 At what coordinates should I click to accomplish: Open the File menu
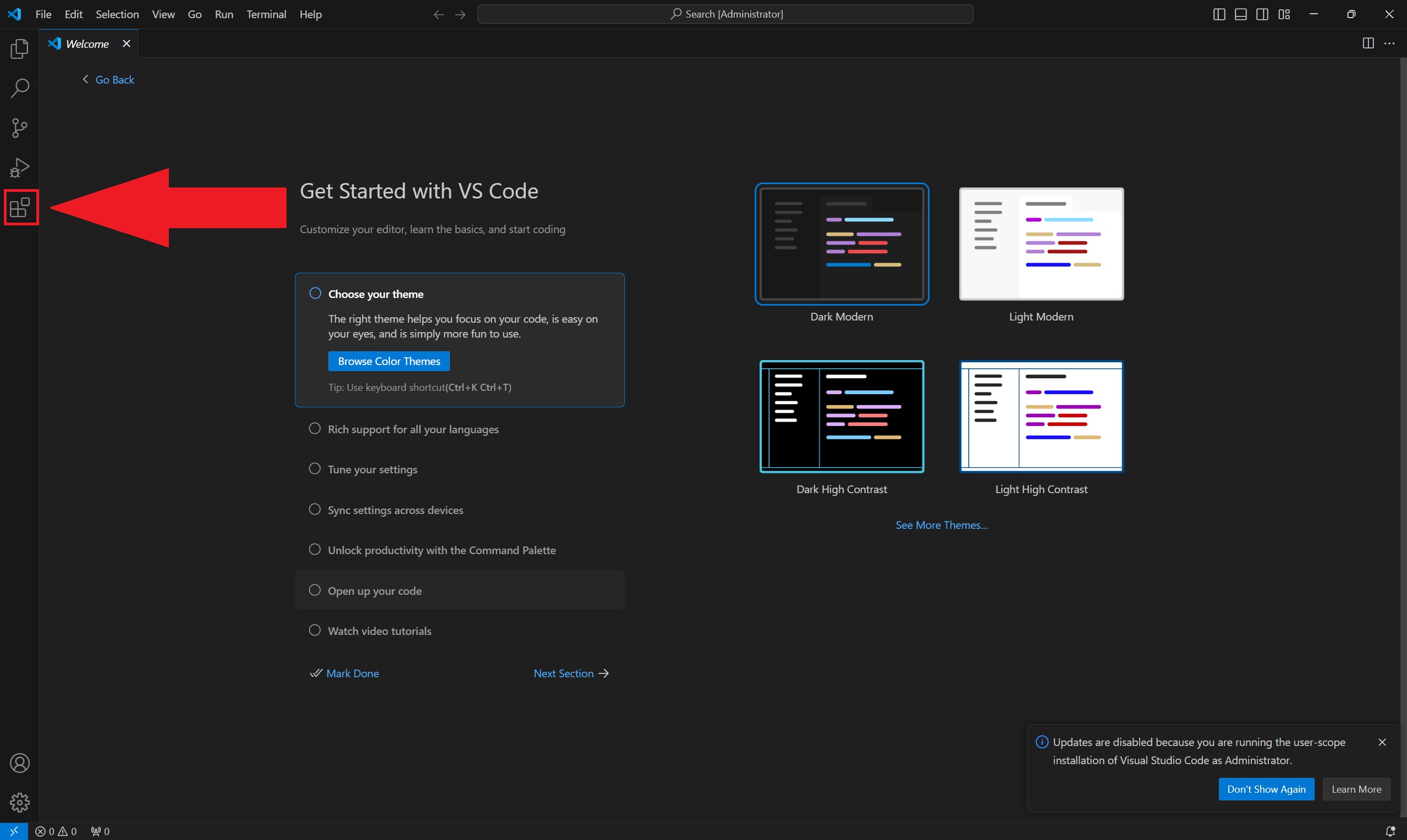point(43,14)
